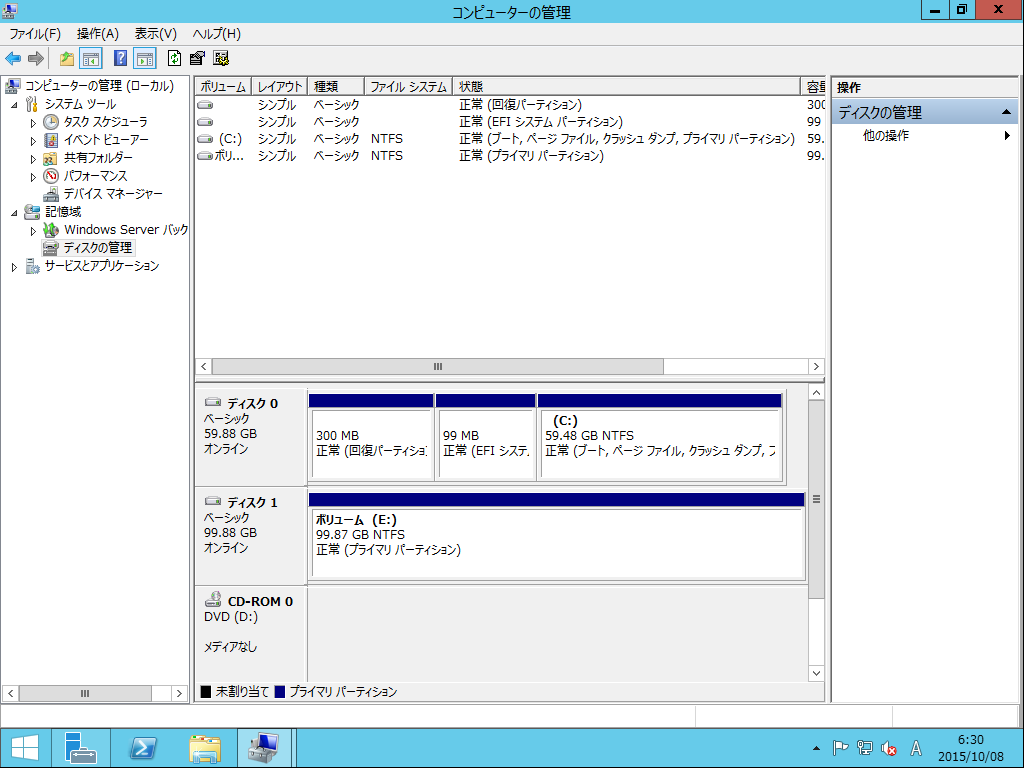Screen dimensions: 1024x768
Task: Click the volume list horizontal scrollbar thumb
Action: point(438,367)
